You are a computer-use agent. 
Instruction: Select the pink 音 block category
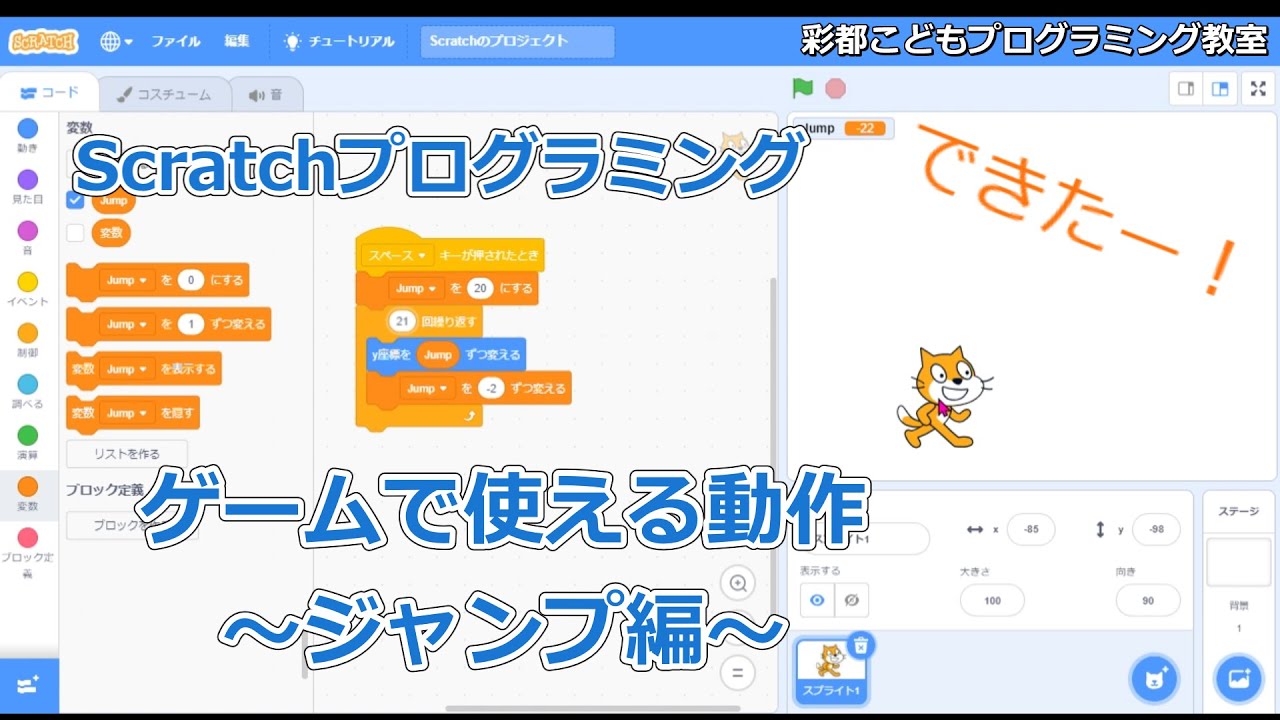pos(28,237)
